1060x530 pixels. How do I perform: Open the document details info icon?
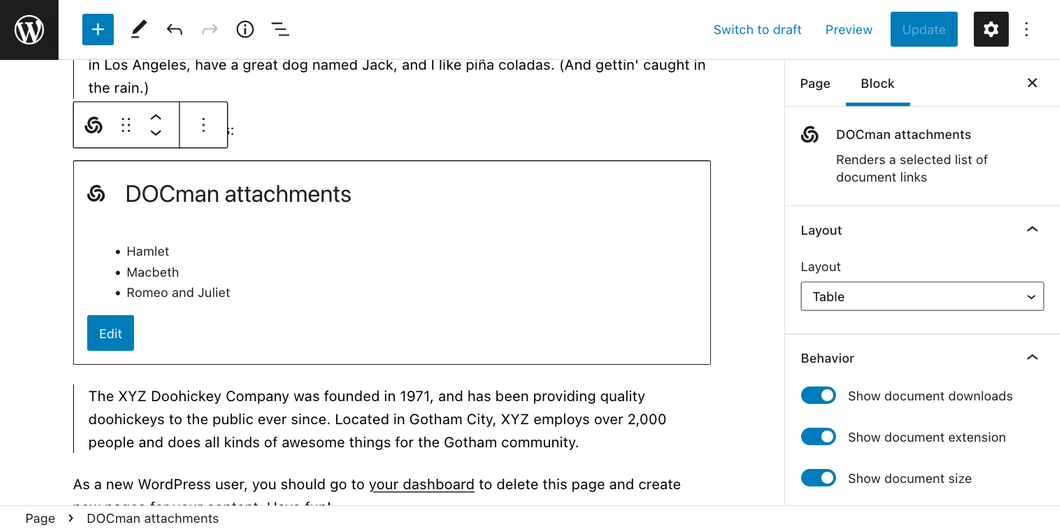tap(245, 30)
